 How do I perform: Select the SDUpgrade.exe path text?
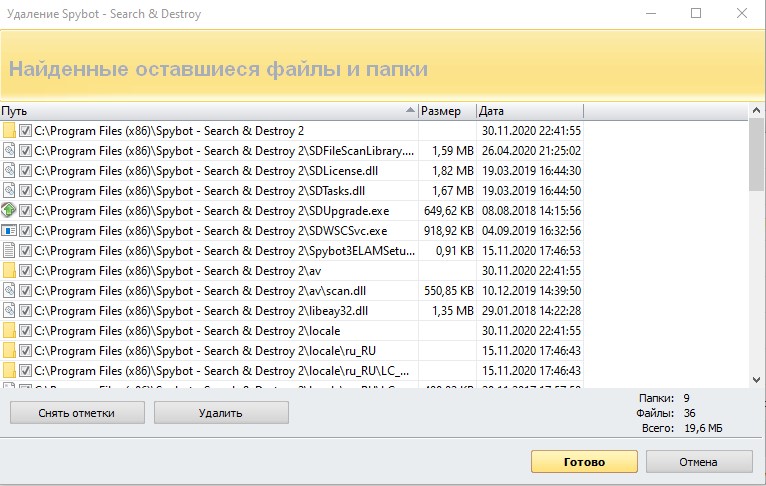point(212,211)
